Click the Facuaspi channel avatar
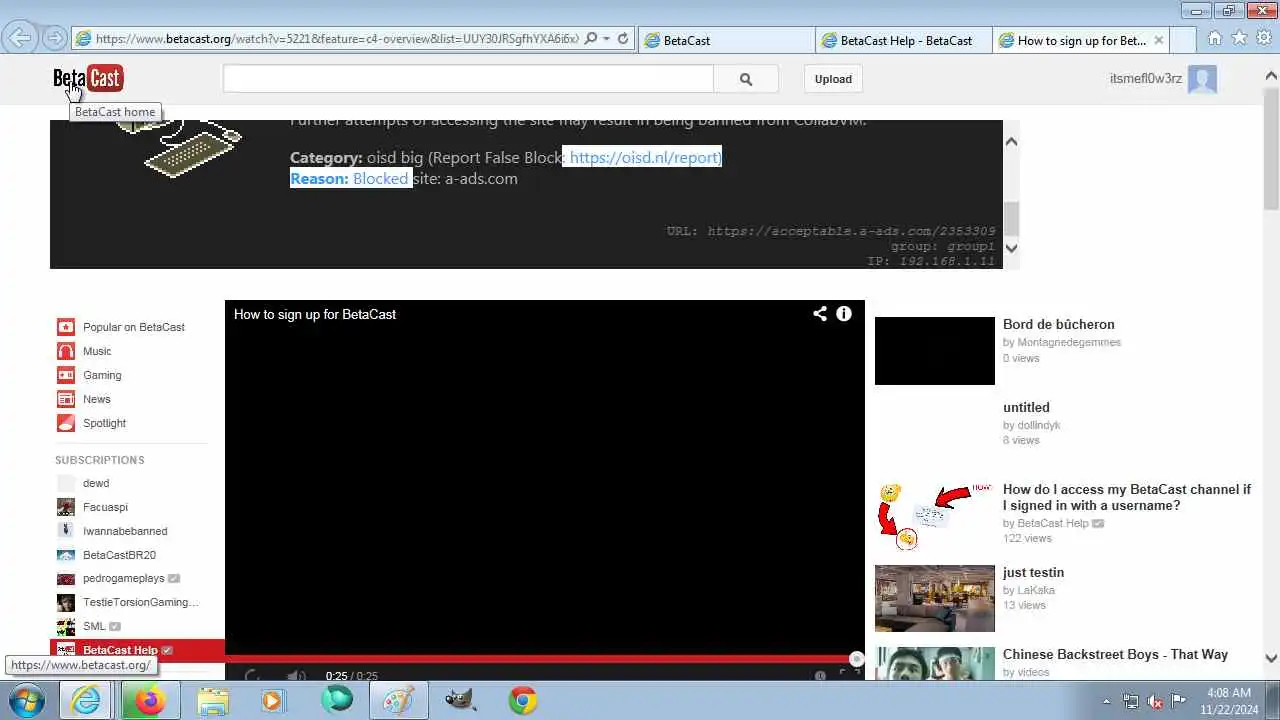 tap(65, 507)
